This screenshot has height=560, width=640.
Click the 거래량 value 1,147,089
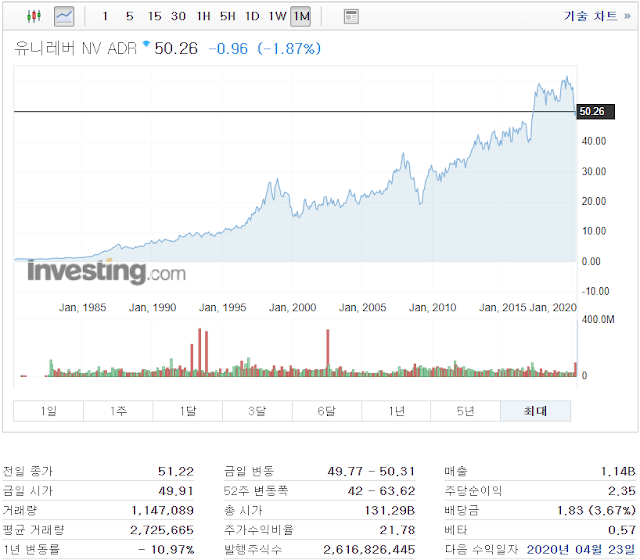coord(162,510)
